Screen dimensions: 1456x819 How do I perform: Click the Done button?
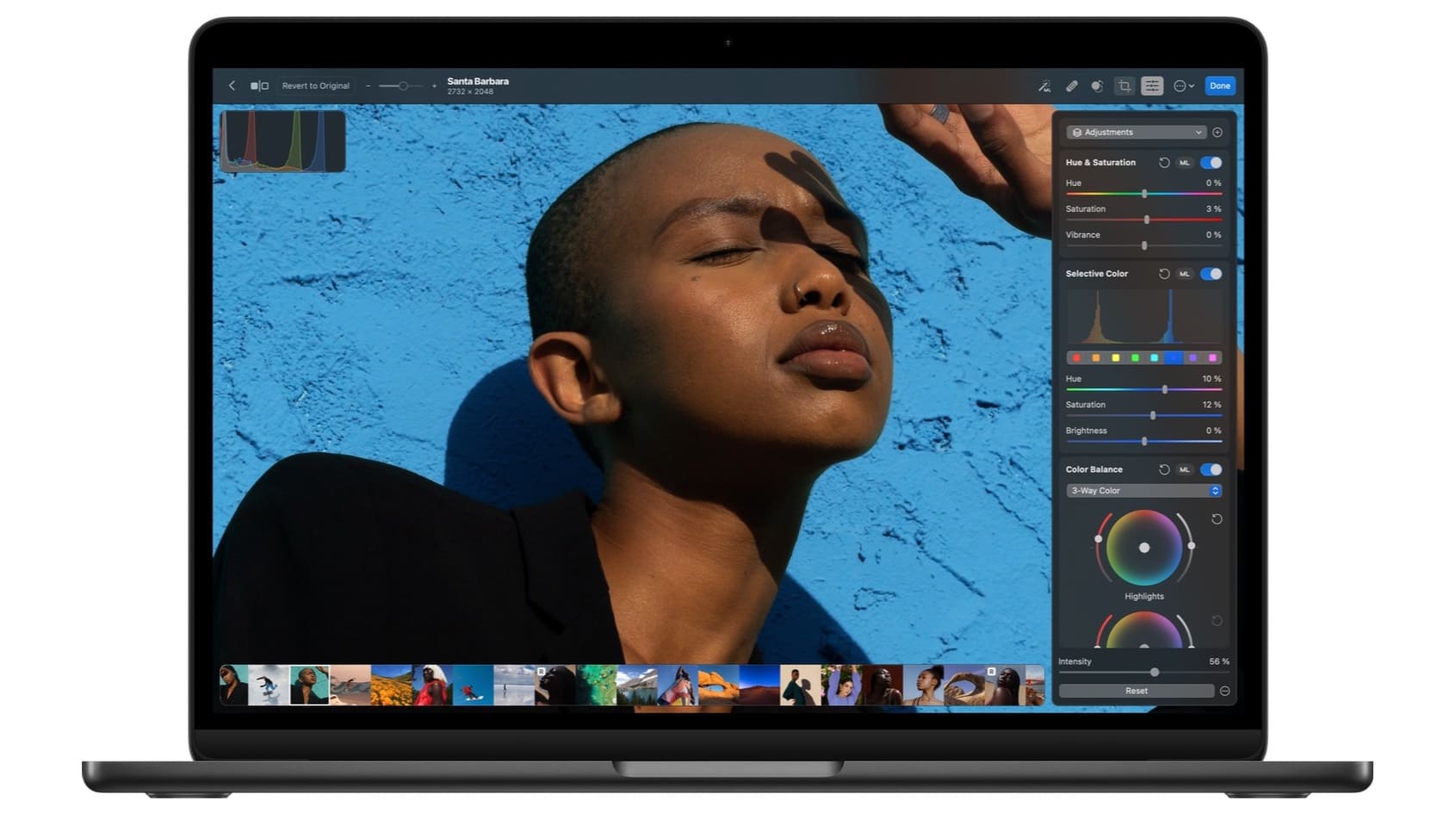click(x=1219, y=86)
